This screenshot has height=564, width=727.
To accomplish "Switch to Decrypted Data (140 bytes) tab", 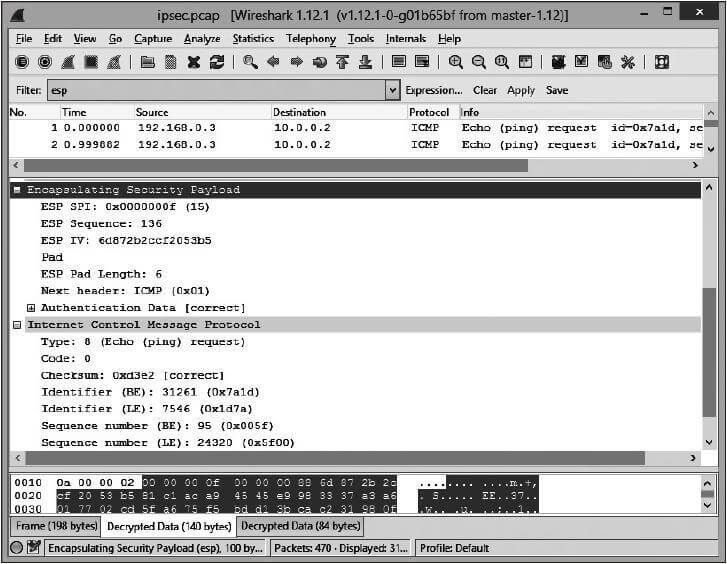I will pyautogui.click(x=169, y=526).
